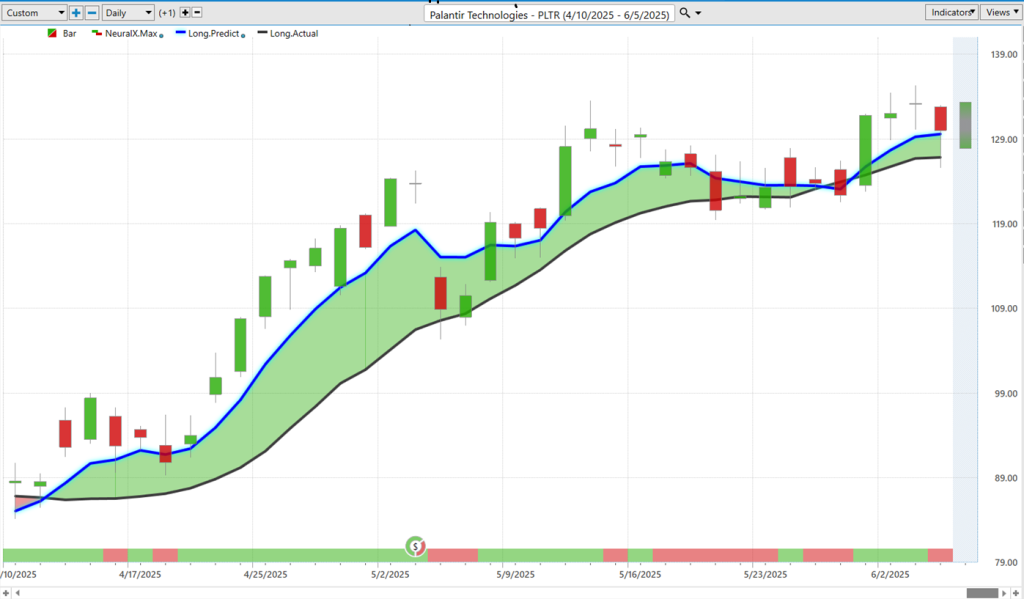Viewport: 1024px width, 599px height.
Task: Click the plus button at scrollbar's right end
Action: click(x=1016, y=593)
